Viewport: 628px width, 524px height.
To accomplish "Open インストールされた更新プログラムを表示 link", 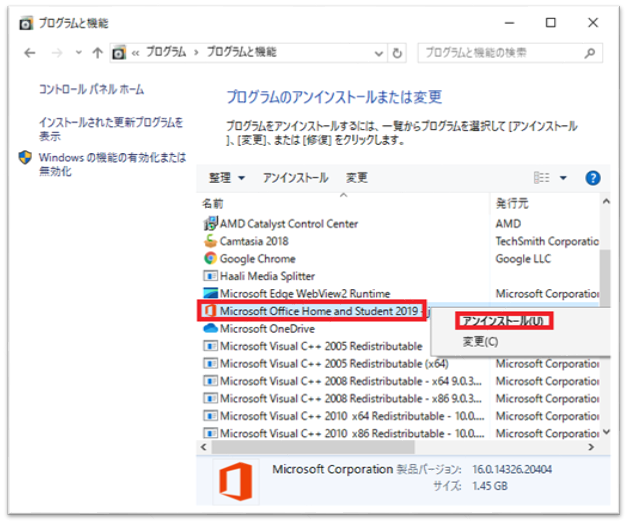I will point(111,129).
